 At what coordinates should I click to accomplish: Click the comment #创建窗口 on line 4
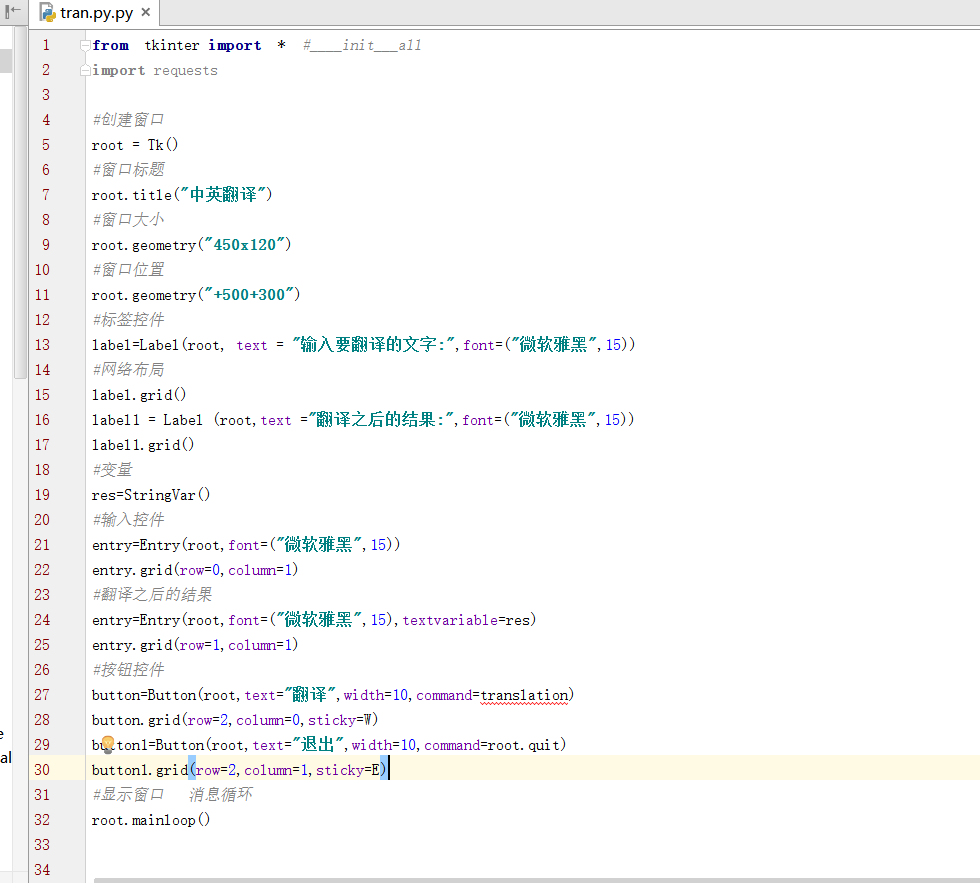(128, 119)
